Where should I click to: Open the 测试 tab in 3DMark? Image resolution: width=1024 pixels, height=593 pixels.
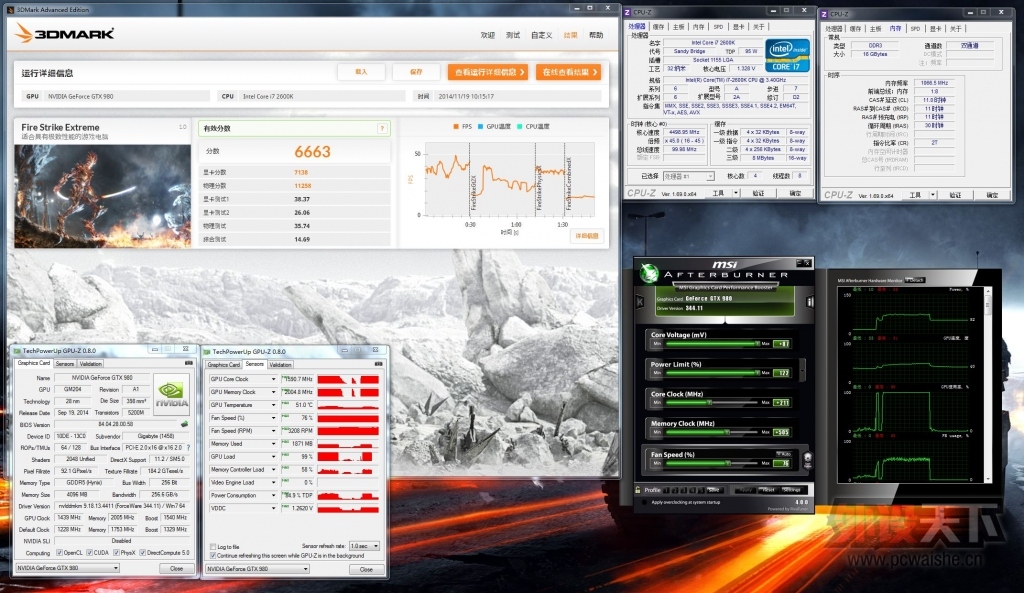click(513, 35)
